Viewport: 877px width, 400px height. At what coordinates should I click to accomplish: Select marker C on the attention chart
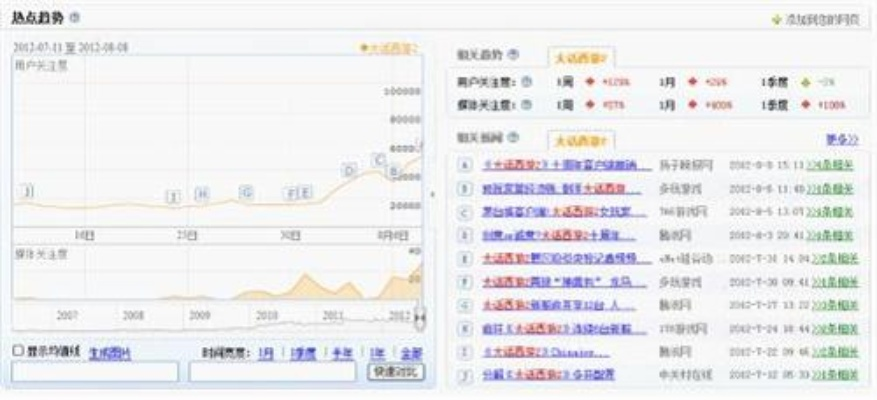click(x=379, y=160)
